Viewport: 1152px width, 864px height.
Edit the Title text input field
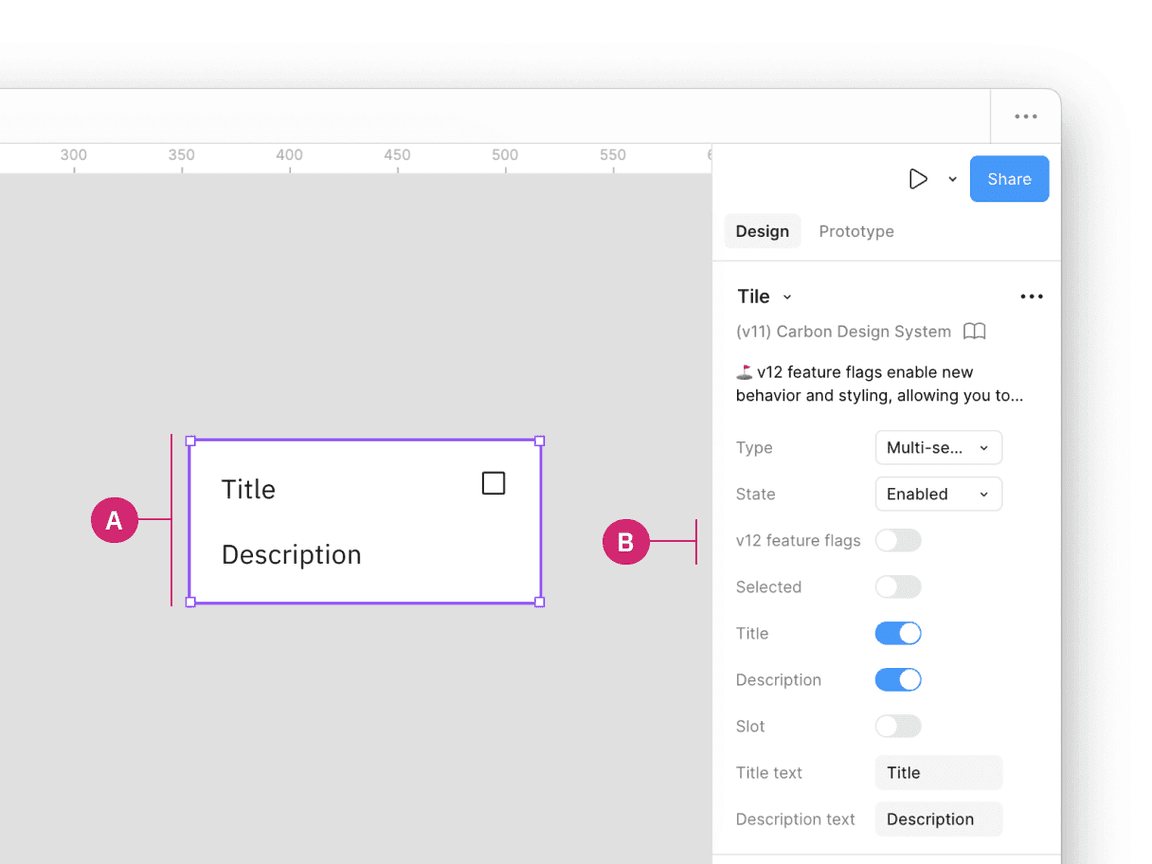tap(938, 772)
